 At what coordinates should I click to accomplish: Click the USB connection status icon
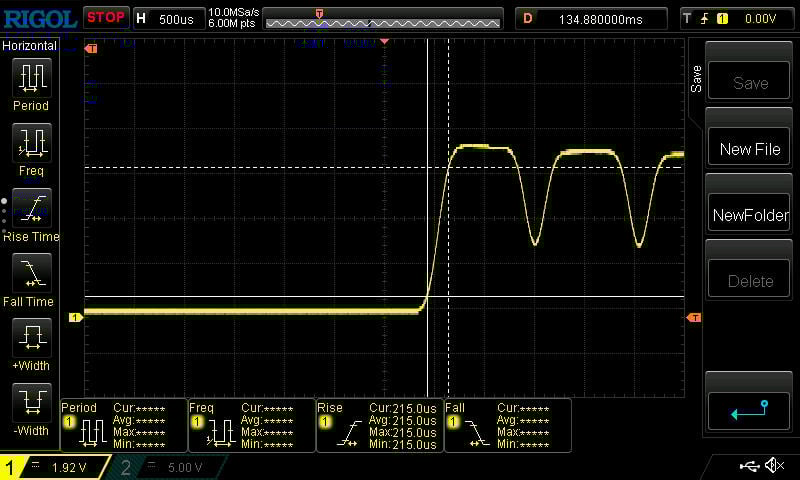click(749, 465)
